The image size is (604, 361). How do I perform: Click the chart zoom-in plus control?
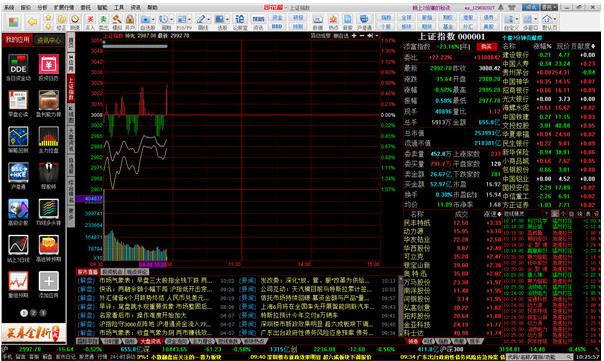[x=354, y=36]
